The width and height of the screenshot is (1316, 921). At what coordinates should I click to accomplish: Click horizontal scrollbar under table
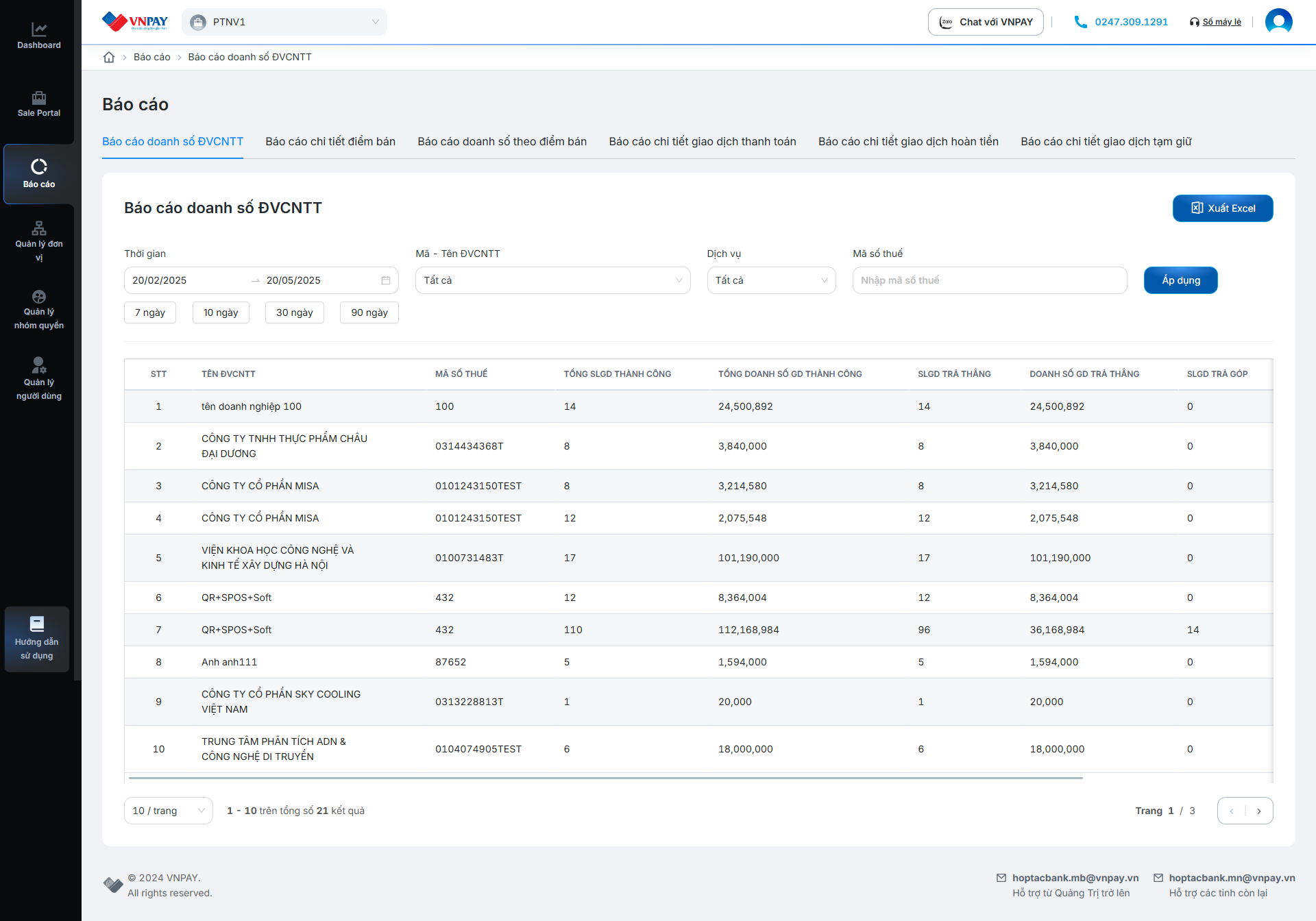click(x=605, y=778)
